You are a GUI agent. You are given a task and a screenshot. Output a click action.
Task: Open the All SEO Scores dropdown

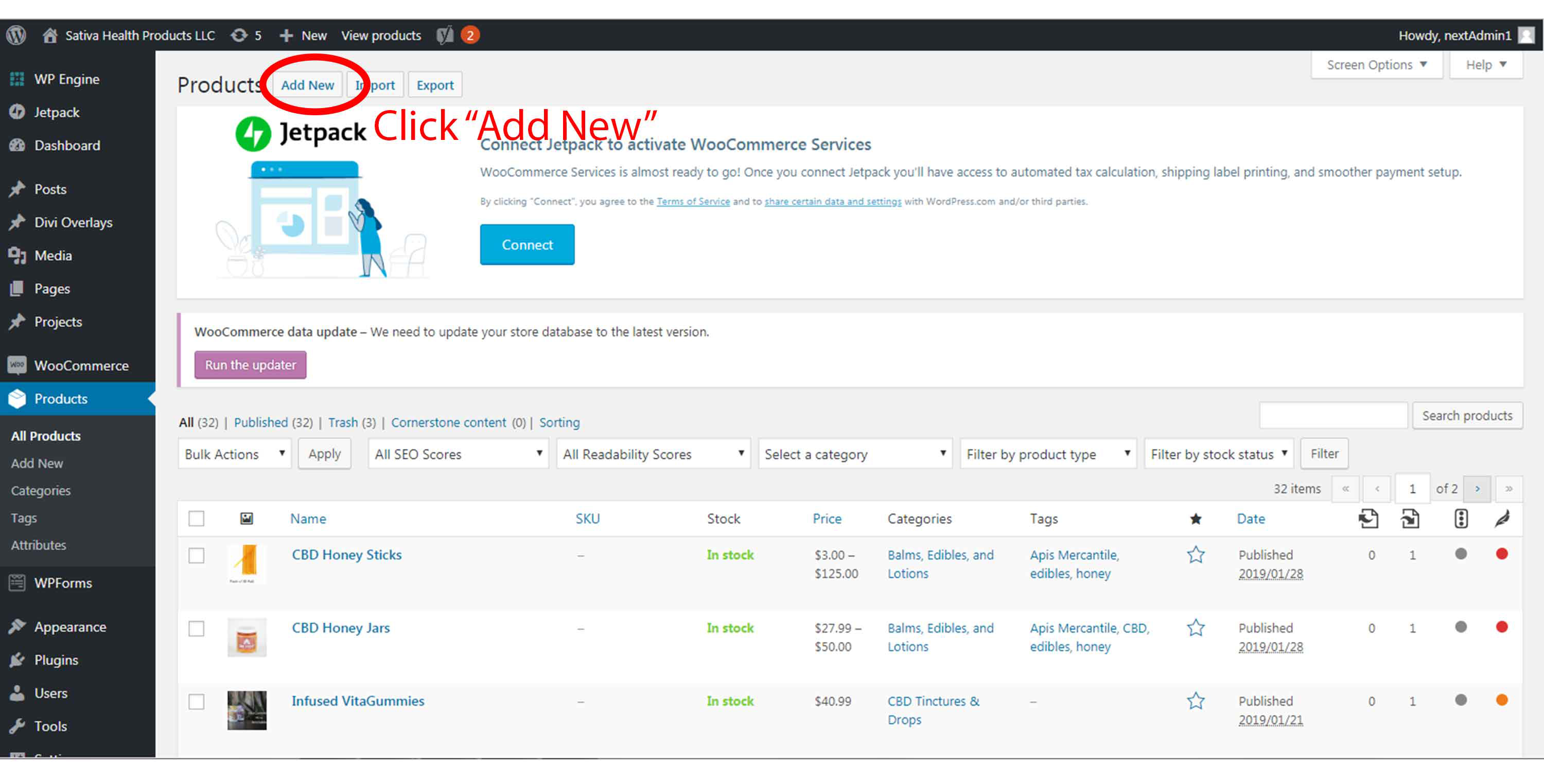459,454
